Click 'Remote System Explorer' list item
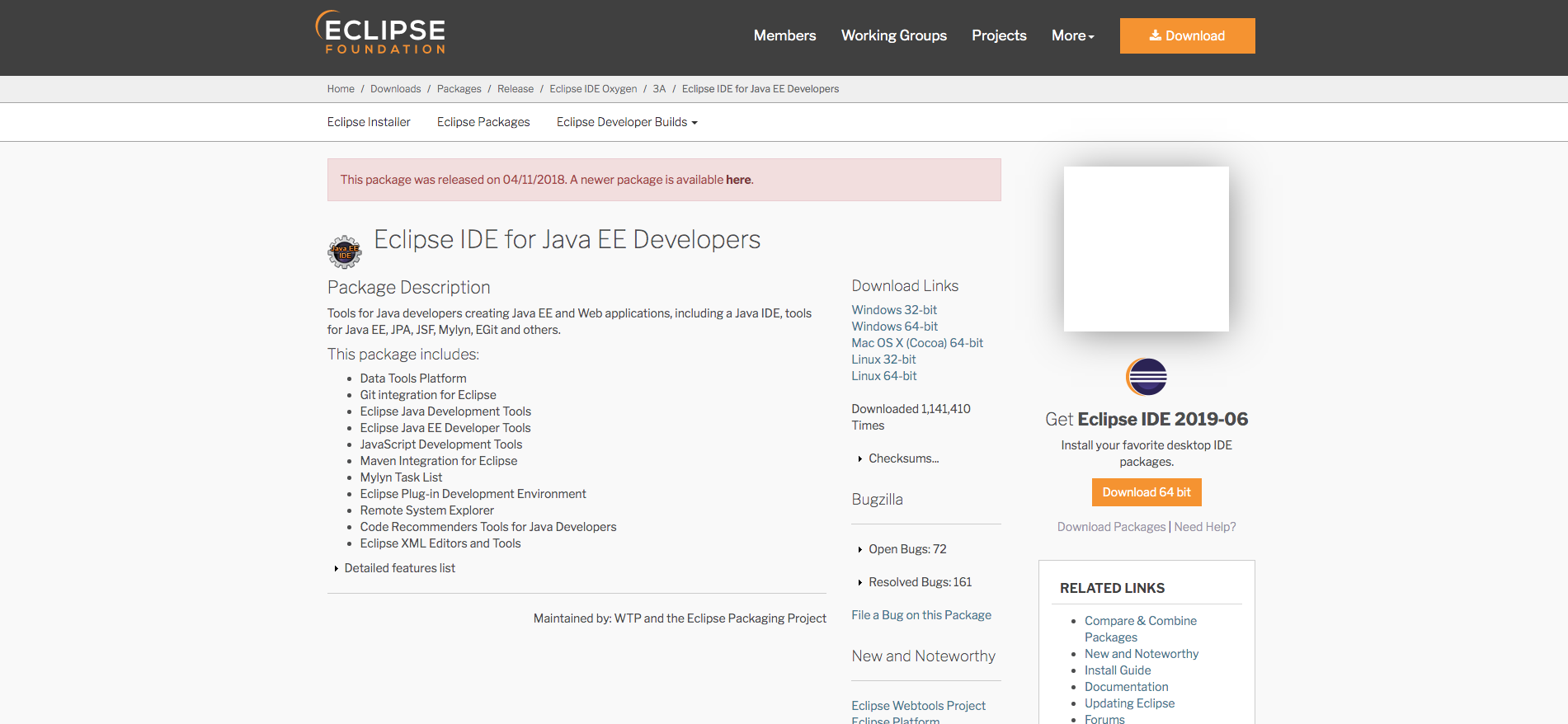The image size is (1568, 724). click(426, 510)
